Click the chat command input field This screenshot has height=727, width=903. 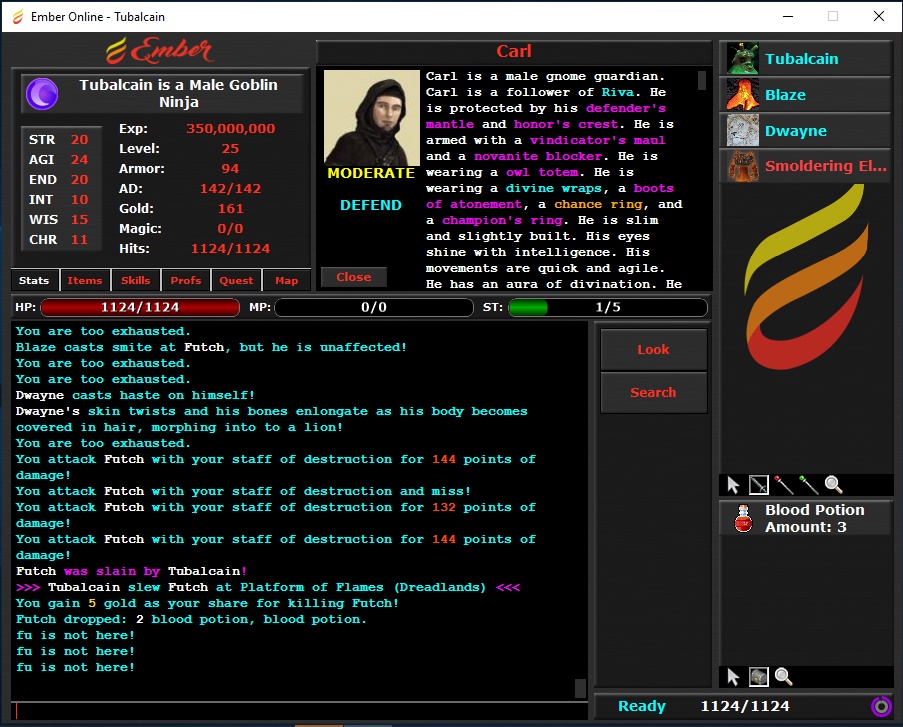click(300, 711)
